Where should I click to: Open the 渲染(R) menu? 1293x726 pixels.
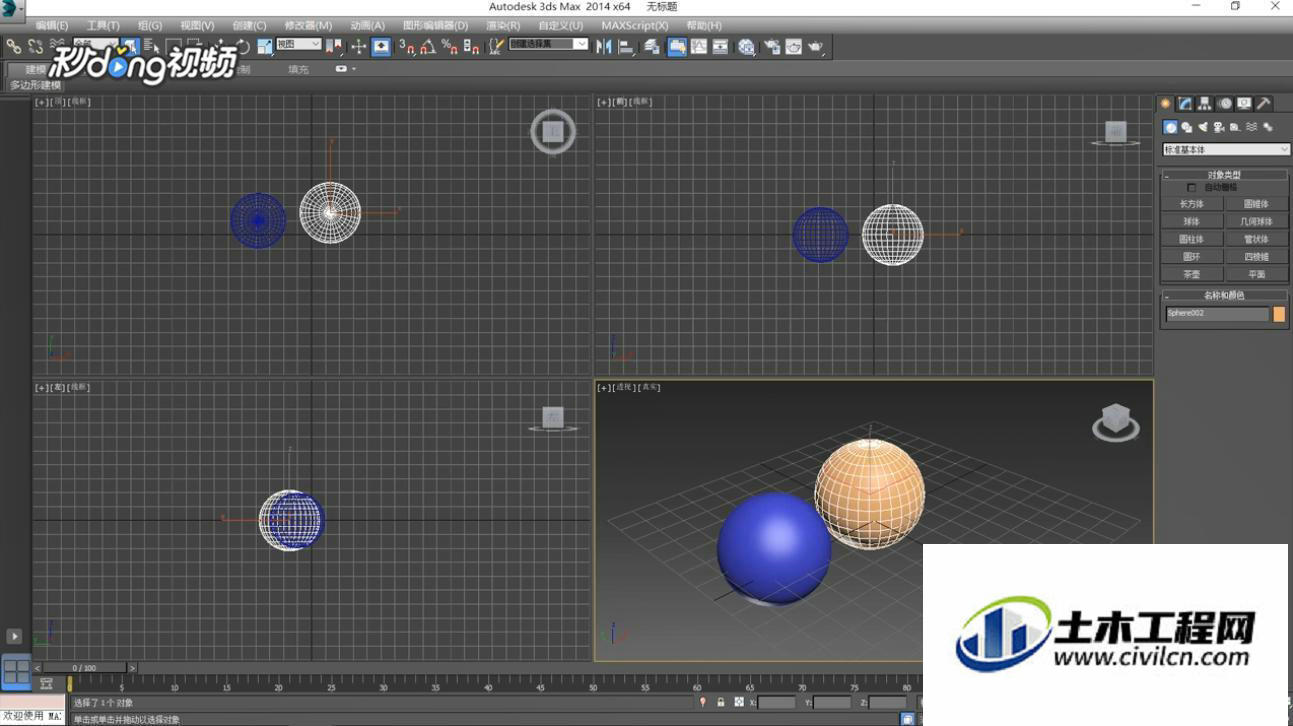(503, 25)
